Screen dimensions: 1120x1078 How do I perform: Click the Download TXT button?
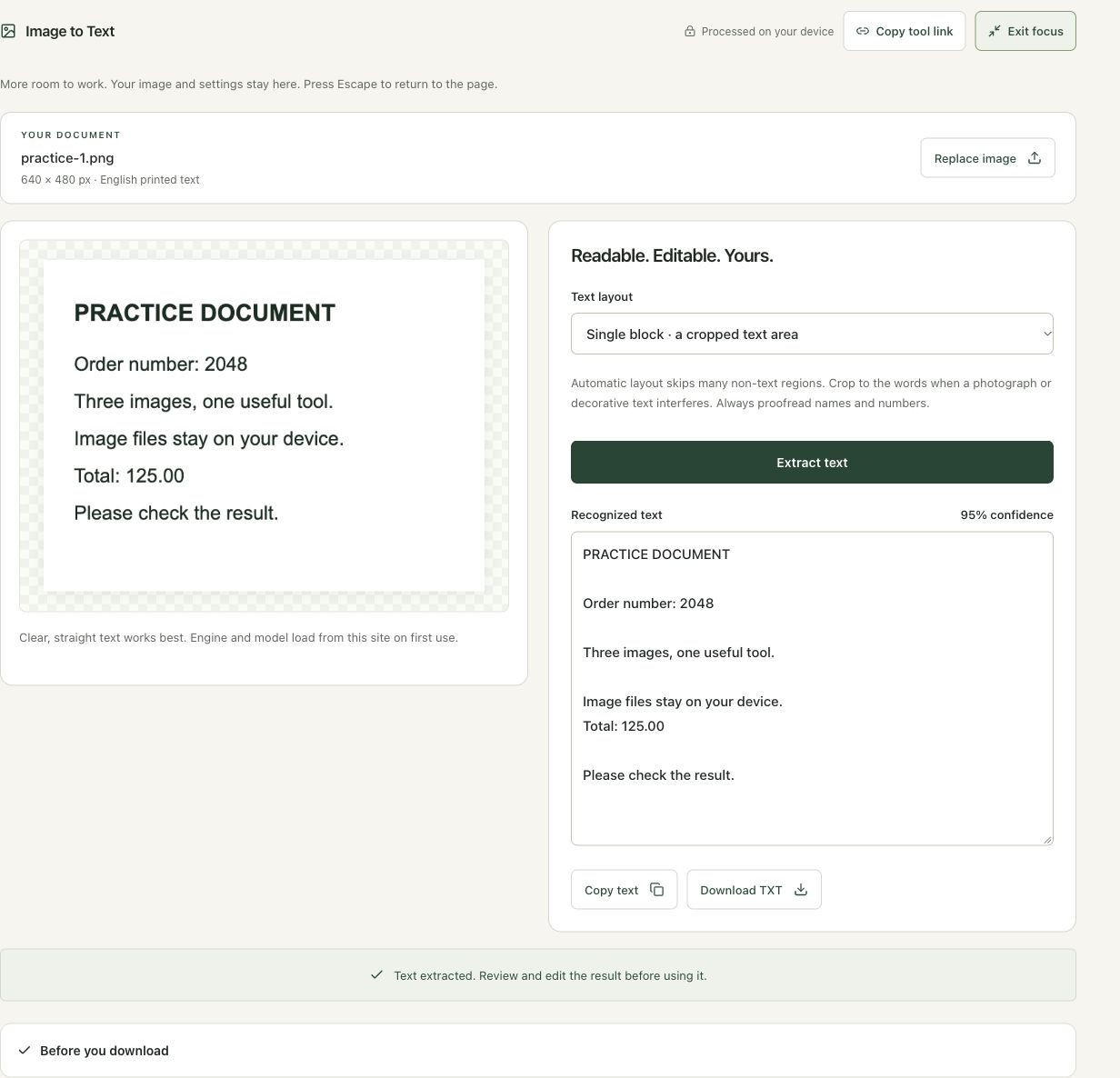pyautogui.click(x=754, y=890)
